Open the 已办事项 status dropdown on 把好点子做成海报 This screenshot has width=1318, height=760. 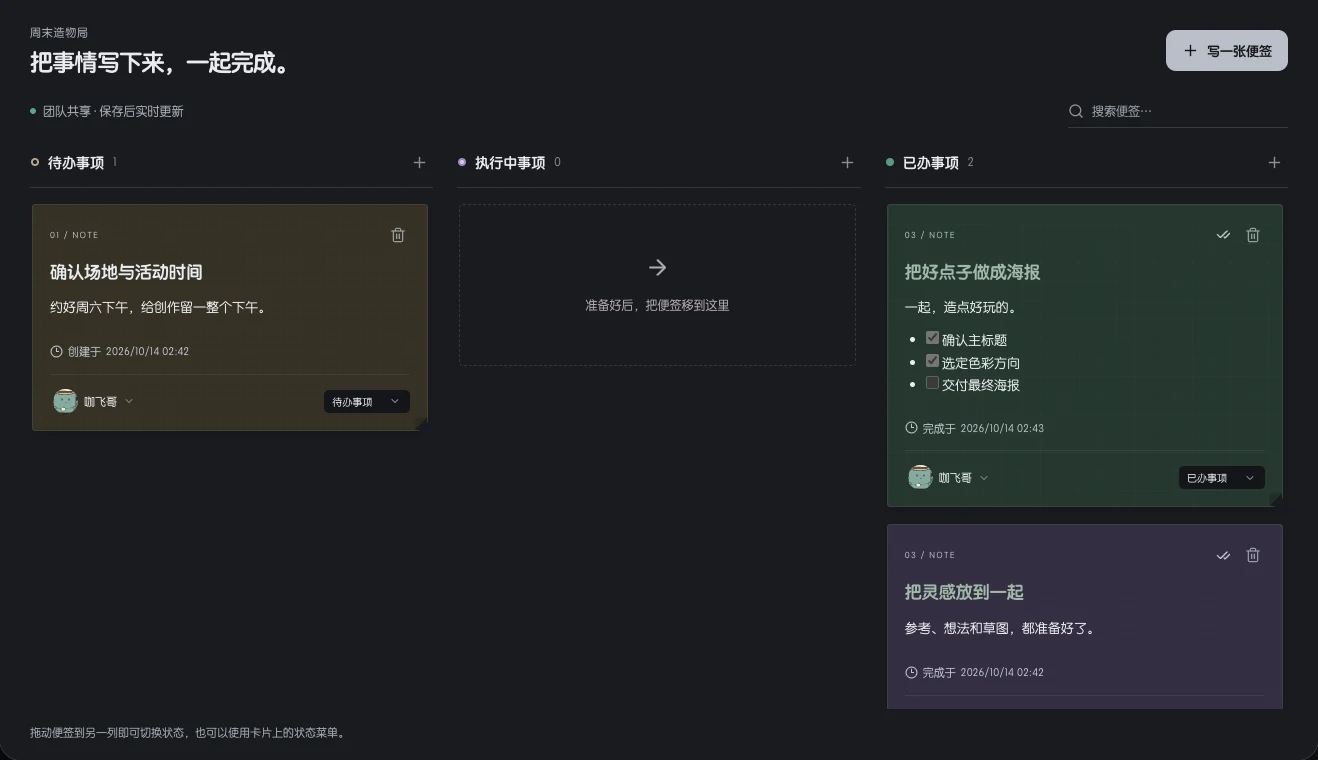1221,478
